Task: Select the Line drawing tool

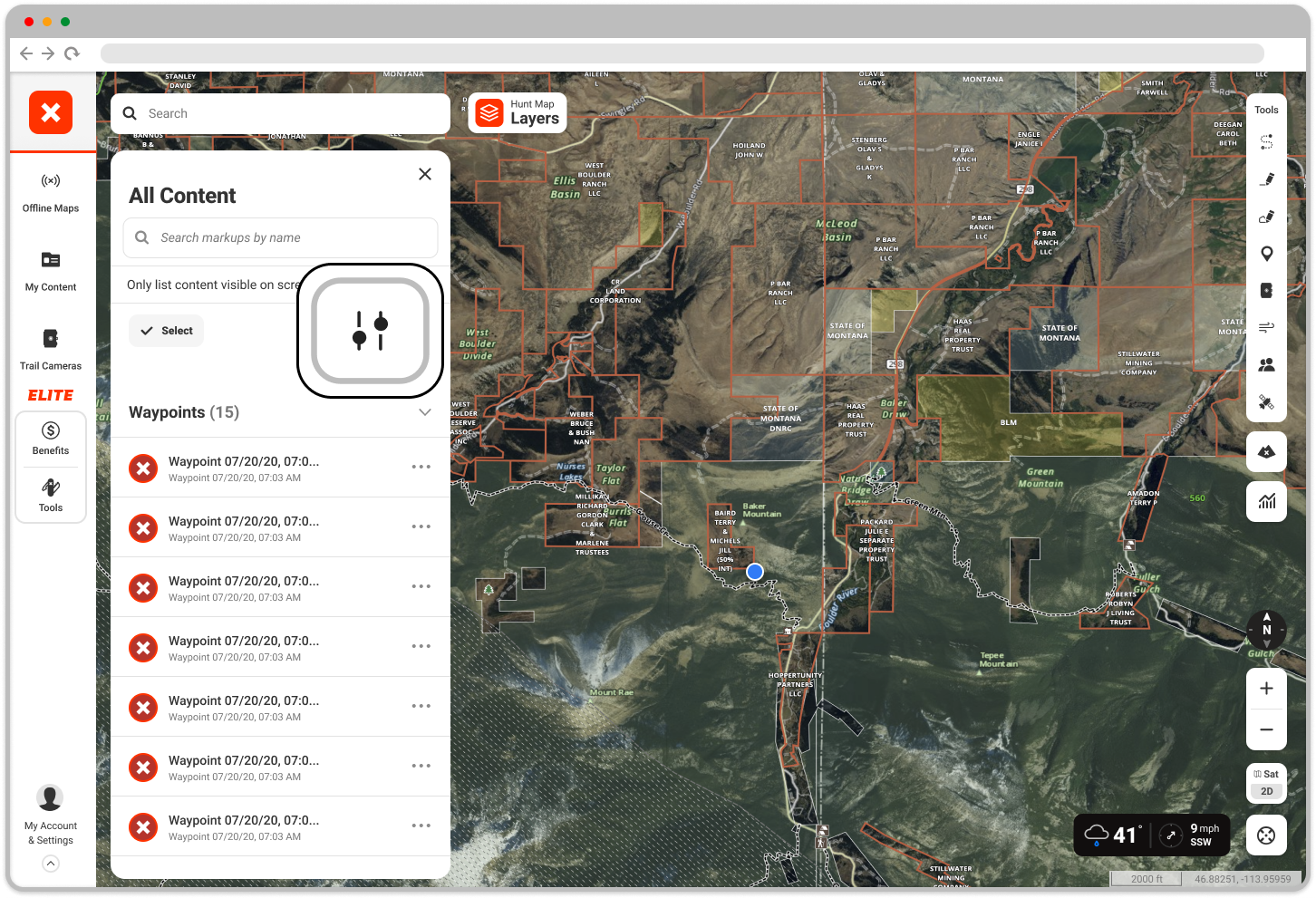Action: pos(1267,179)
